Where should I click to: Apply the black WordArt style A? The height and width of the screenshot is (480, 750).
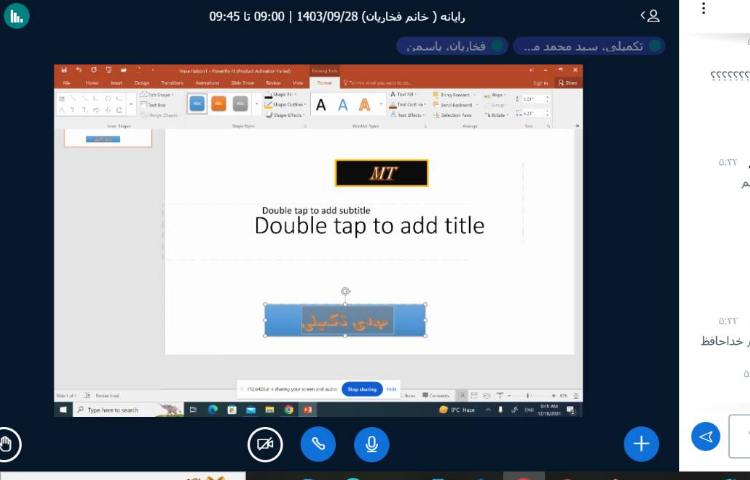(x=321, y=105)
